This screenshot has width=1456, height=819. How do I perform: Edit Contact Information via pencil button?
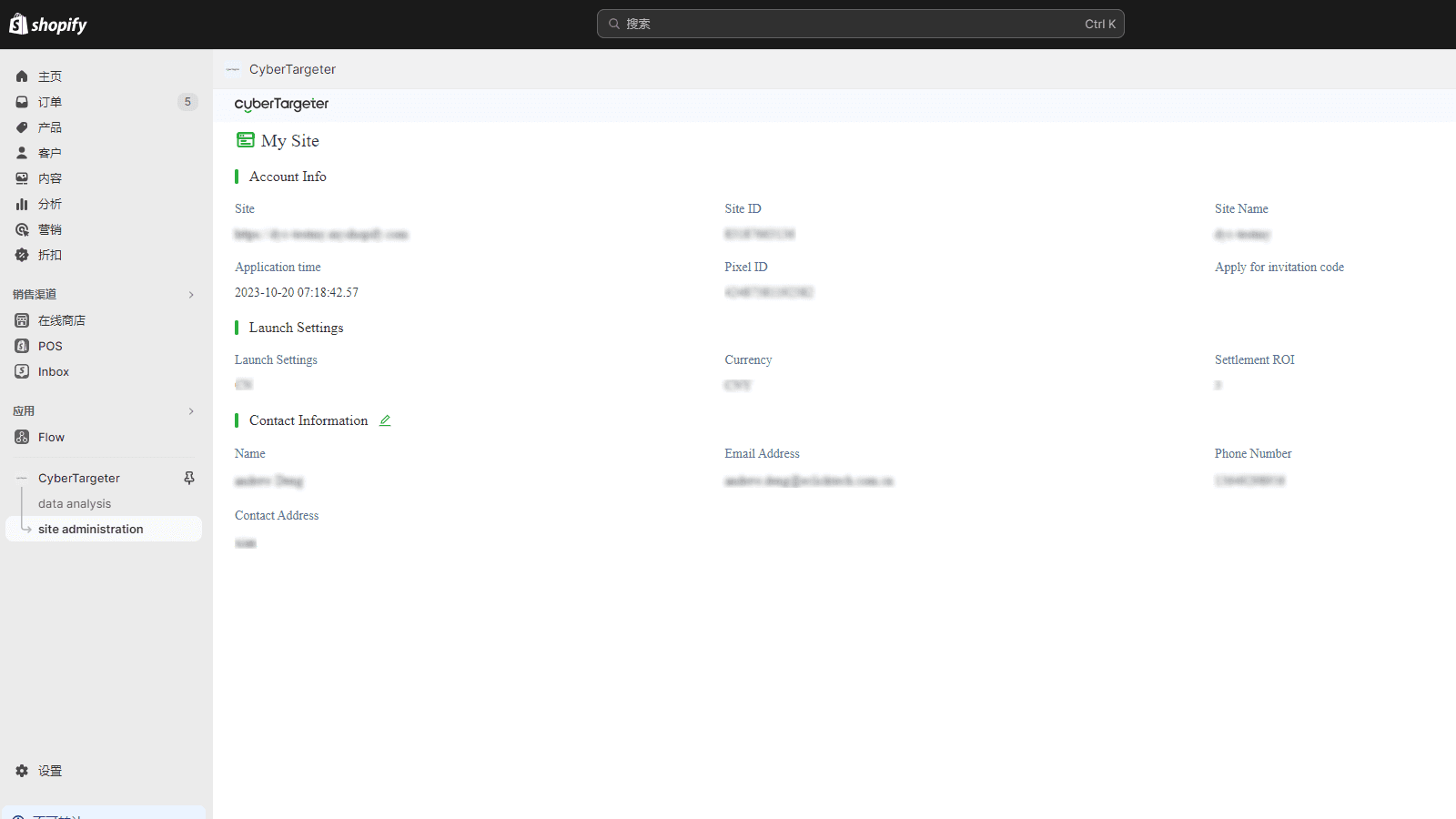(384, 420)
